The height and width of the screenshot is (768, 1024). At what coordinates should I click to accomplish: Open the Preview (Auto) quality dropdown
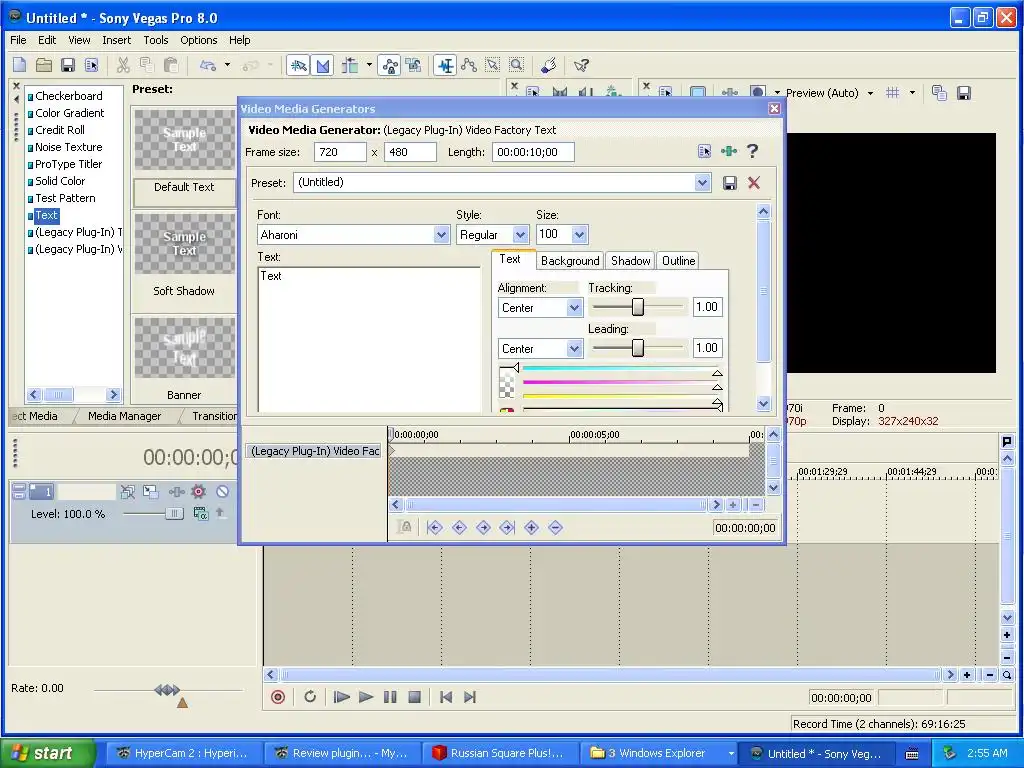click(x=871, y=93)
